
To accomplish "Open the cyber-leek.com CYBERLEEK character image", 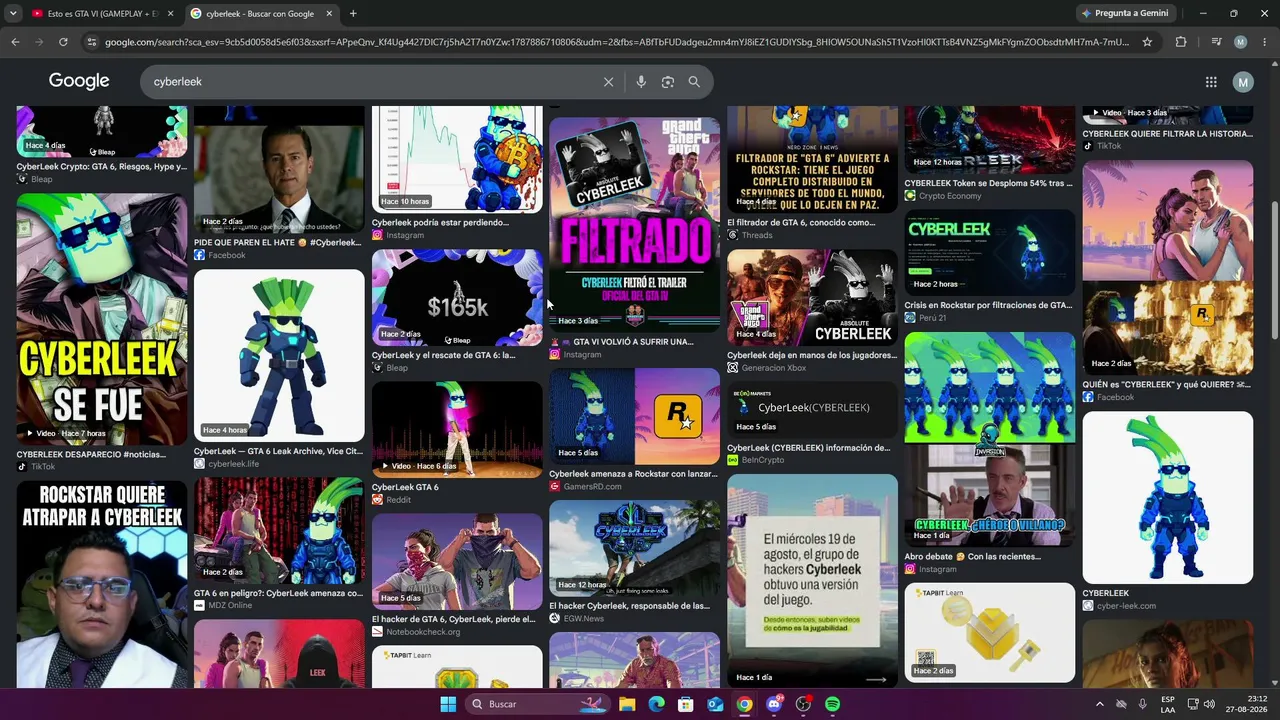I will [x=1167, y=498].
